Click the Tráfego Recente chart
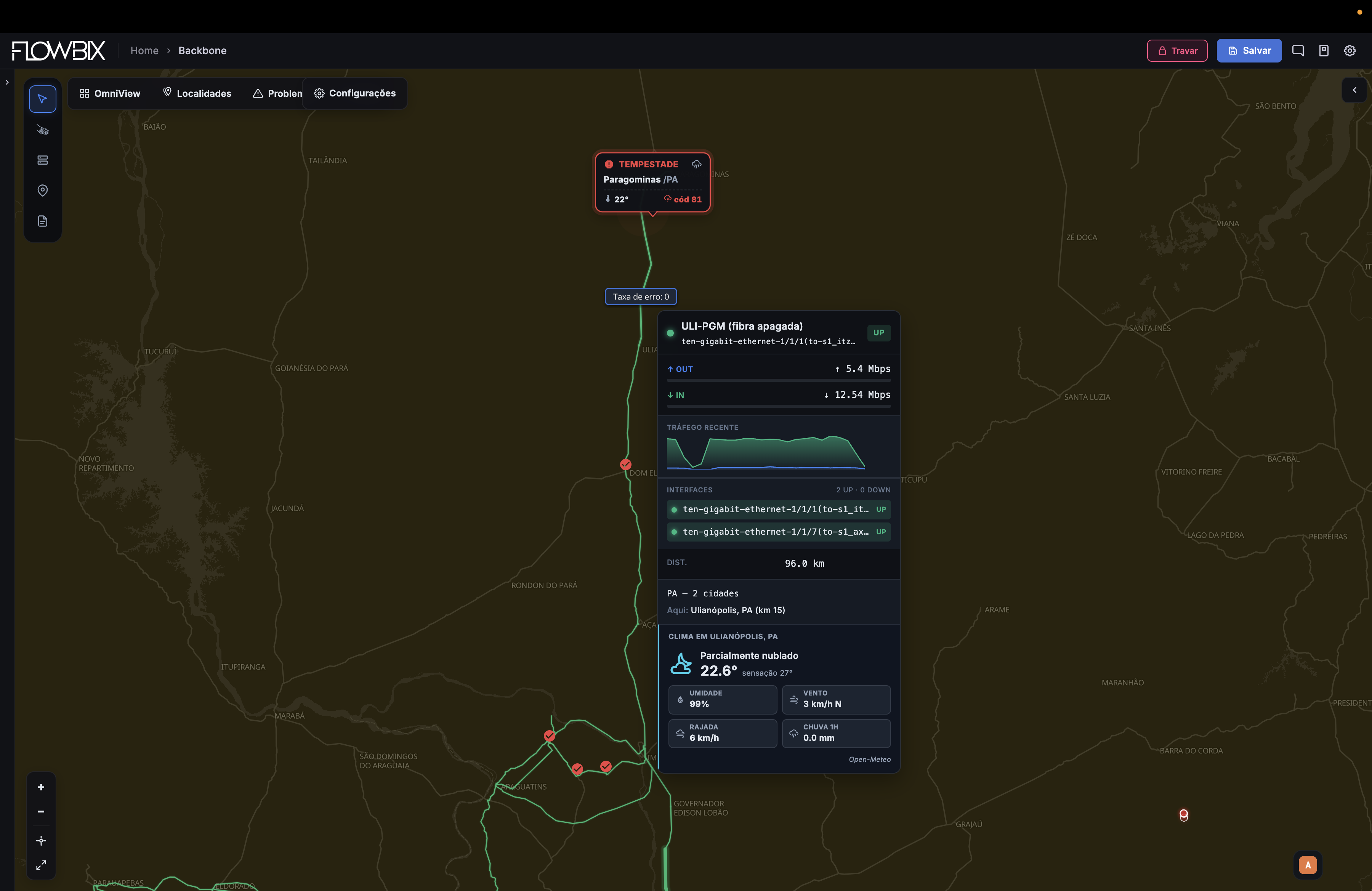Screen dimensions: 1372x891 (x=766, y=452)
